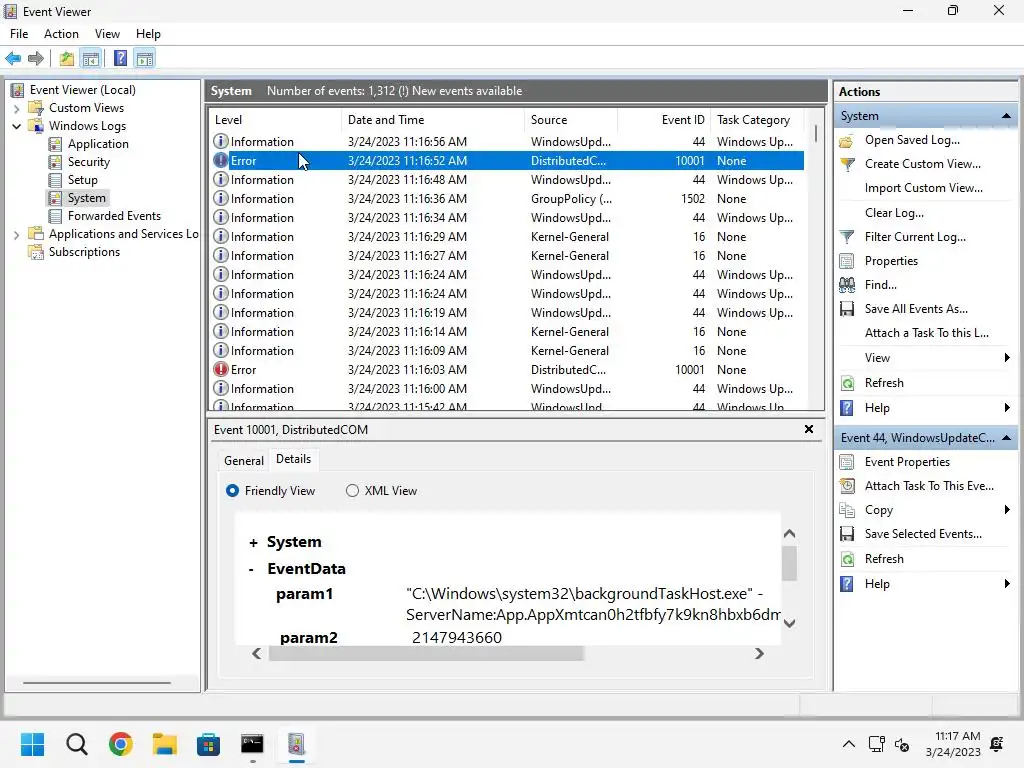Open the View submenu arrow in Actions
This screenshot has height=768, width=1024.
(x=1007, y=357)
